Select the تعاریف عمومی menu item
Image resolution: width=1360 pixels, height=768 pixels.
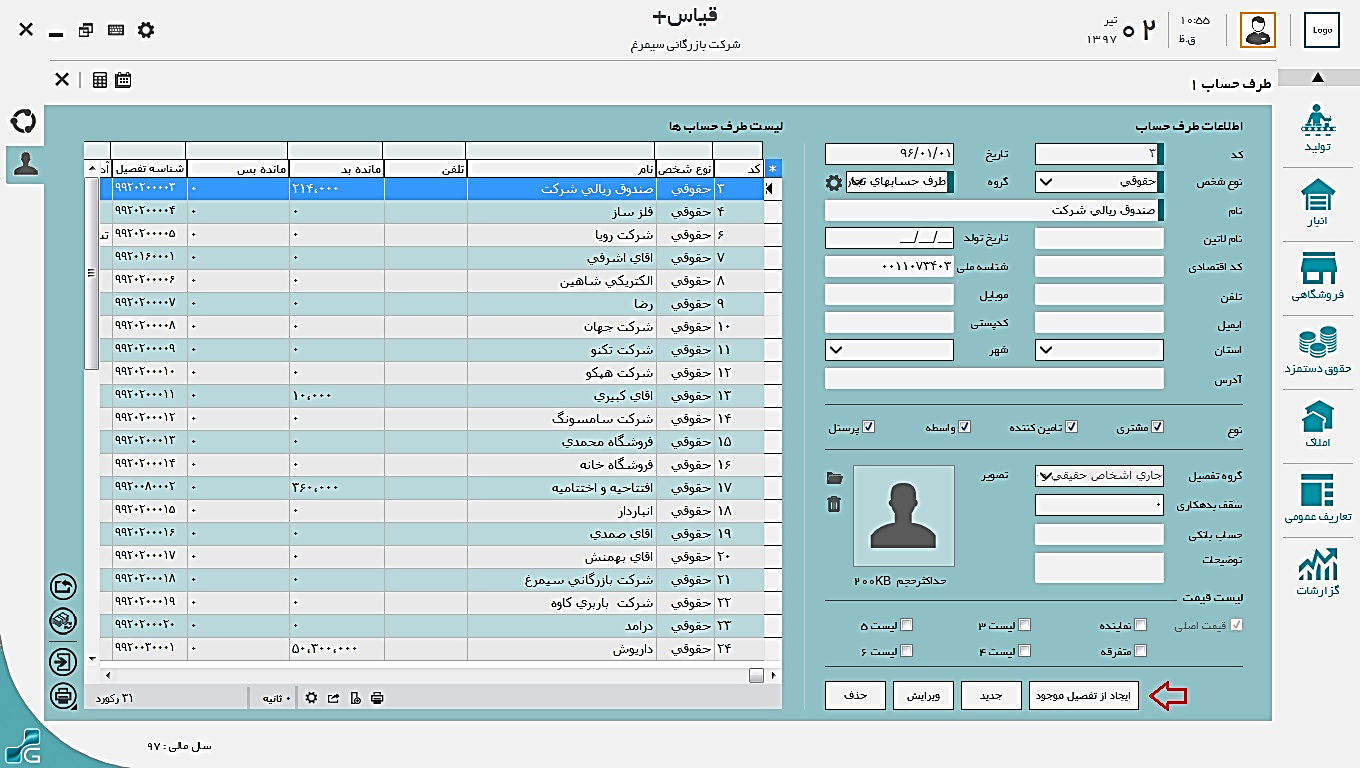(1317, 498)
